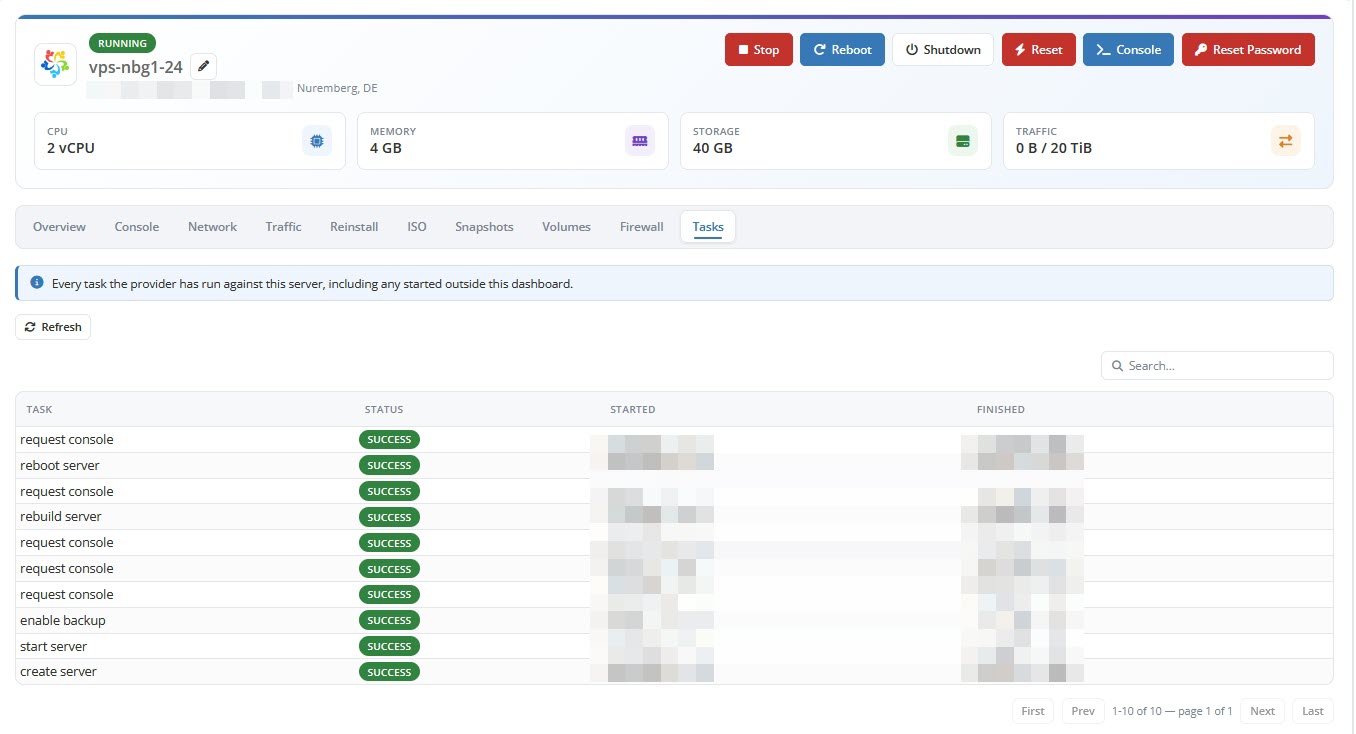Open the Console with the blue button

1128,50
